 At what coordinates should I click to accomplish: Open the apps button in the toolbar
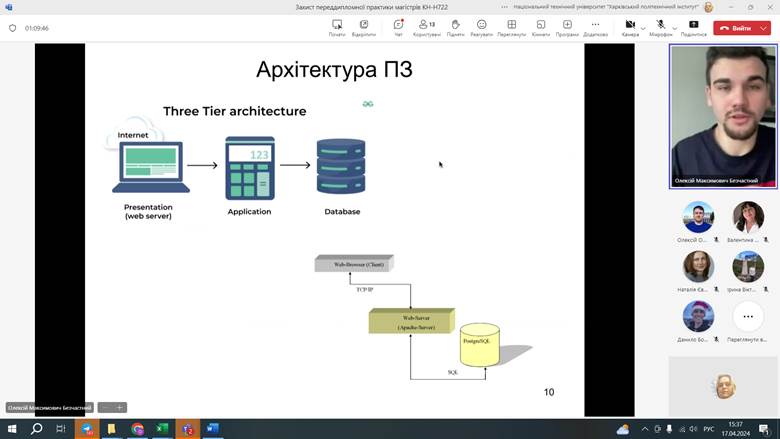pyautogui.click(x=567, y=27)
